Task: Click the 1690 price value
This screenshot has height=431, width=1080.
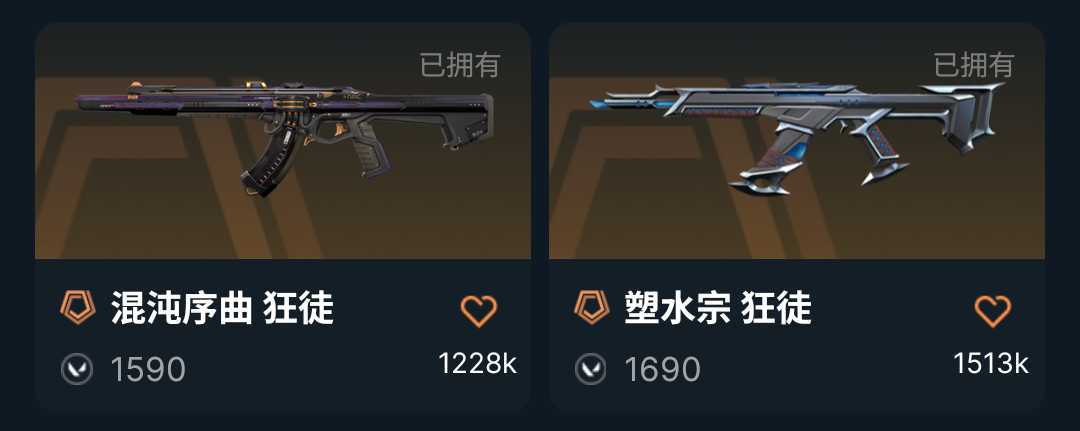Action: coord(663,370)
